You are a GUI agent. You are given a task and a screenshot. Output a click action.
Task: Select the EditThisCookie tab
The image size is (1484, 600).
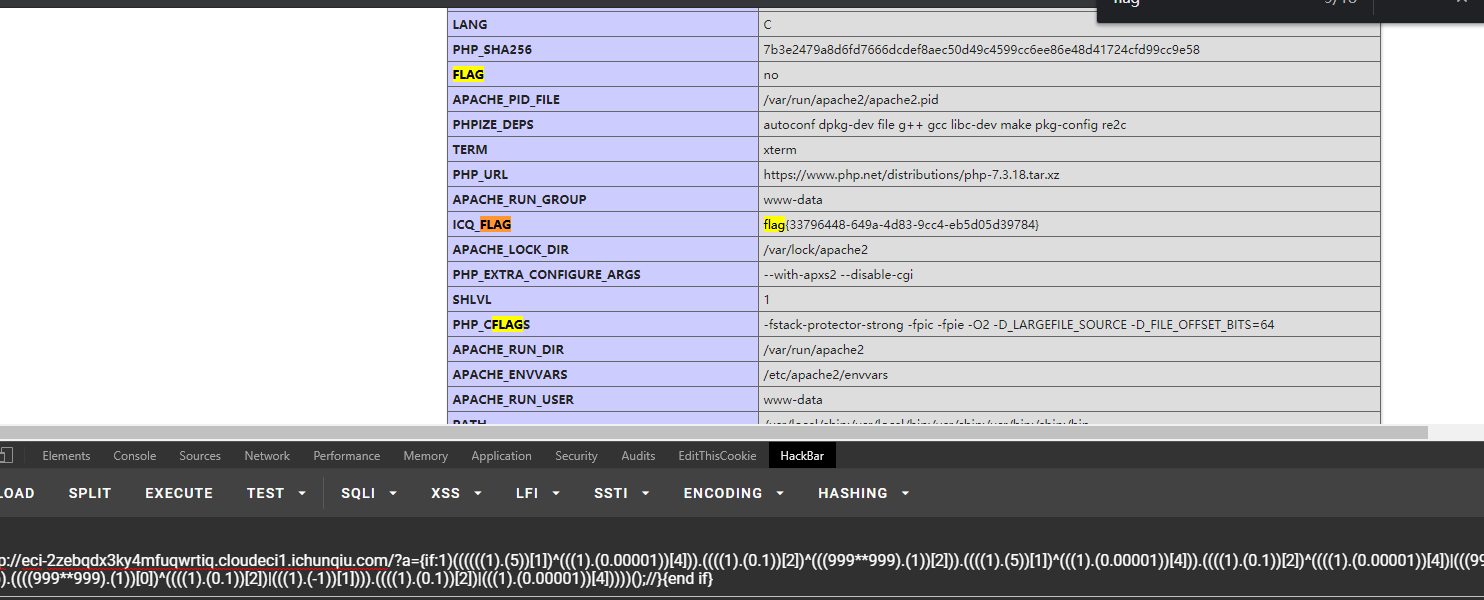[x=717, y=456]
